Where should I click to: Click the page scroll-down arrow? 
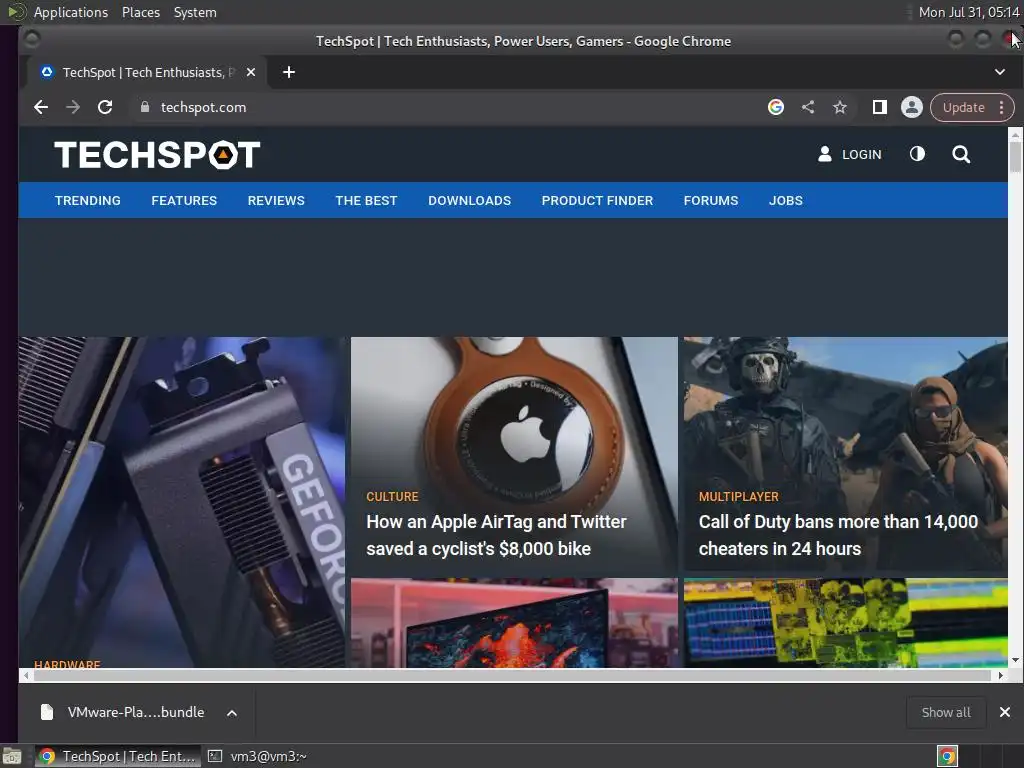click(x=1015, y=660)
